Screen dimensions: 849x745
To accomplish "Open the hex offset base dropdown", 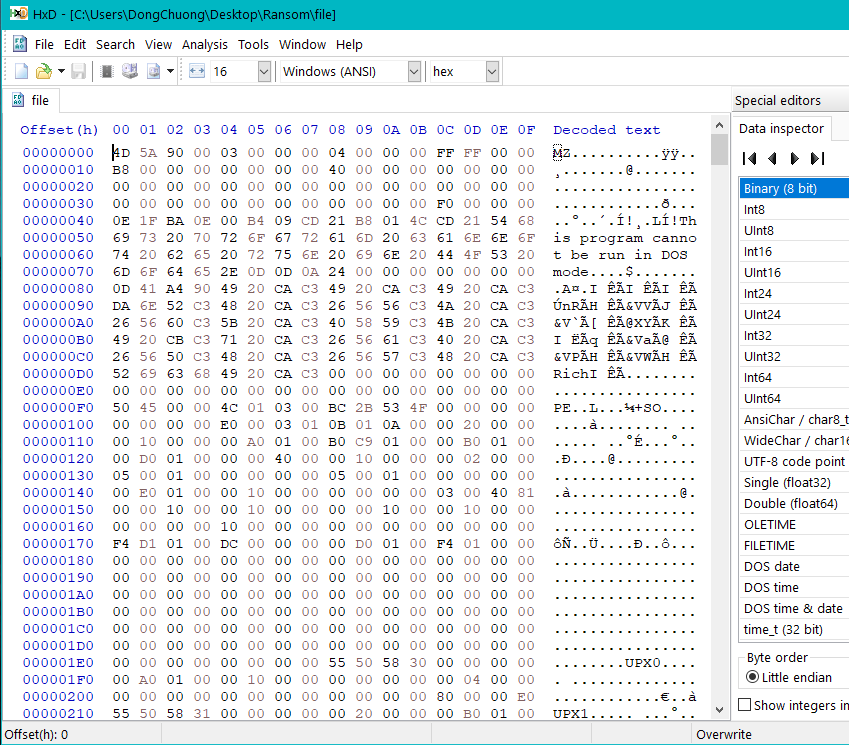I will pyautogui.click(x=492, y=71).
